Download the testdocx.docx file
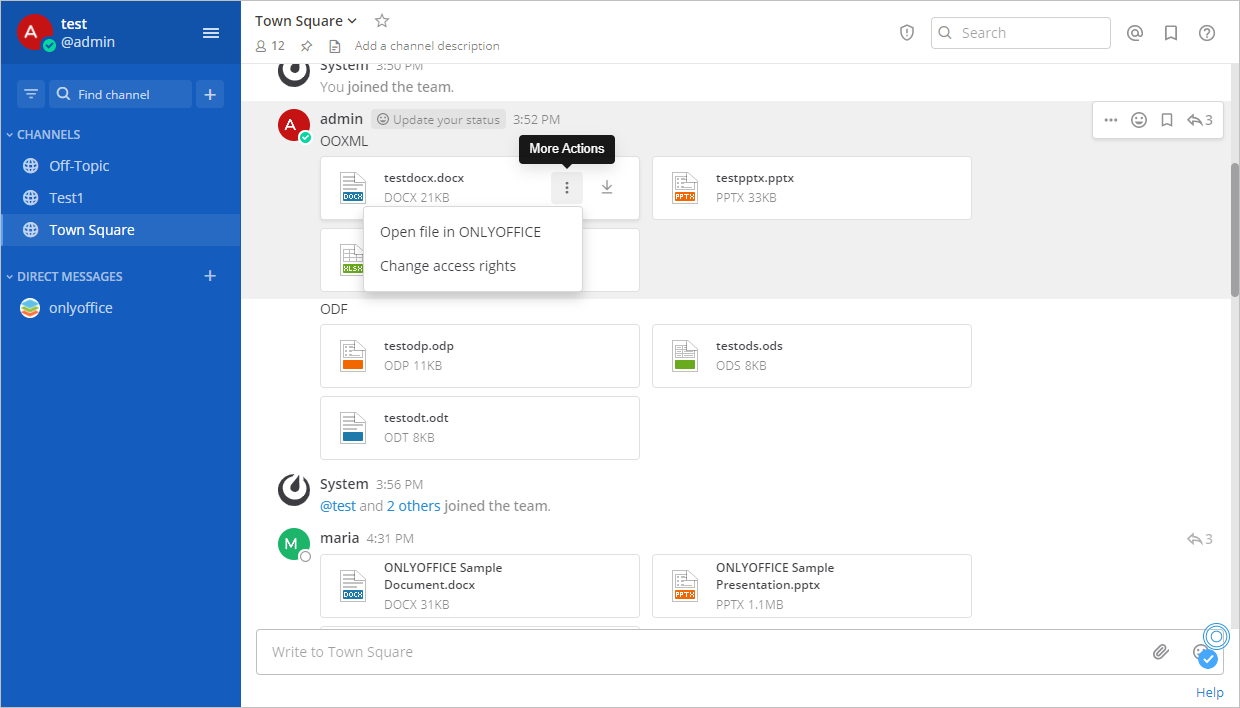 tap(607, 187)
